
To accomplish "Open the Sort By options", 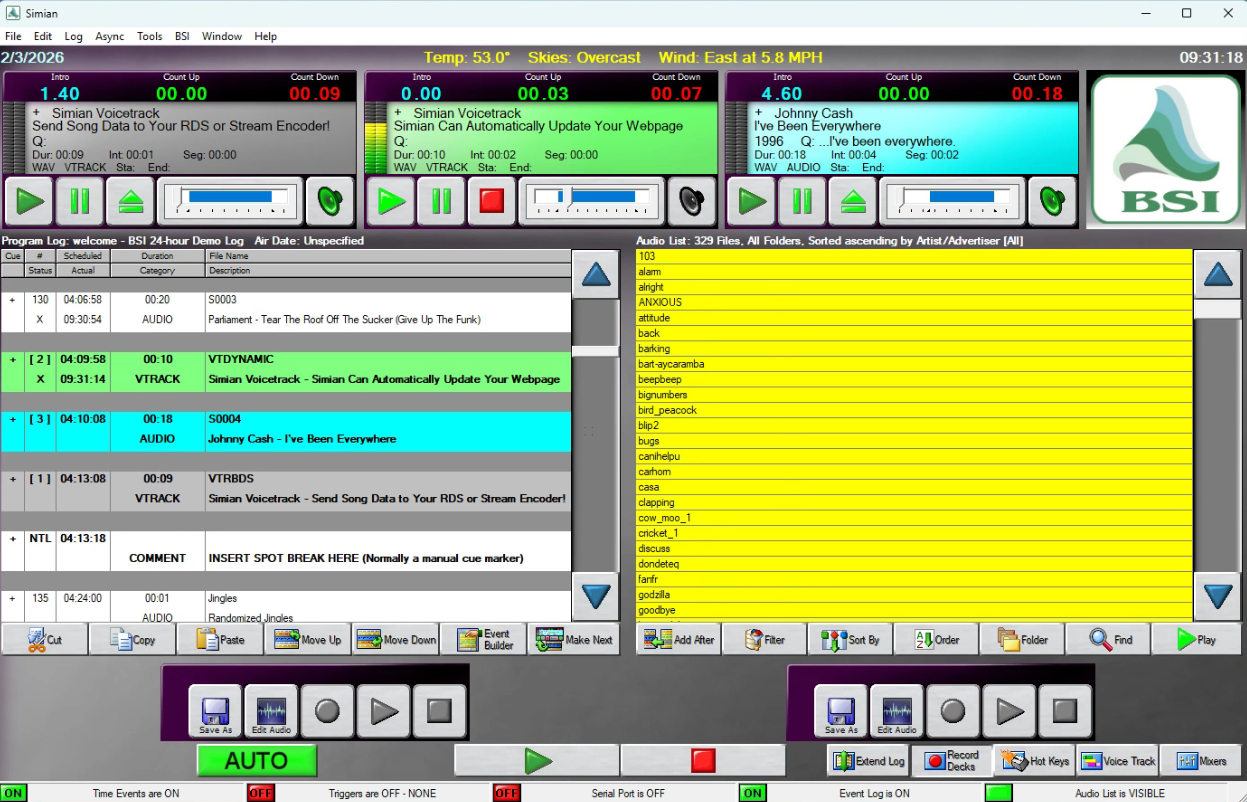I will click(x=850, y=638).
